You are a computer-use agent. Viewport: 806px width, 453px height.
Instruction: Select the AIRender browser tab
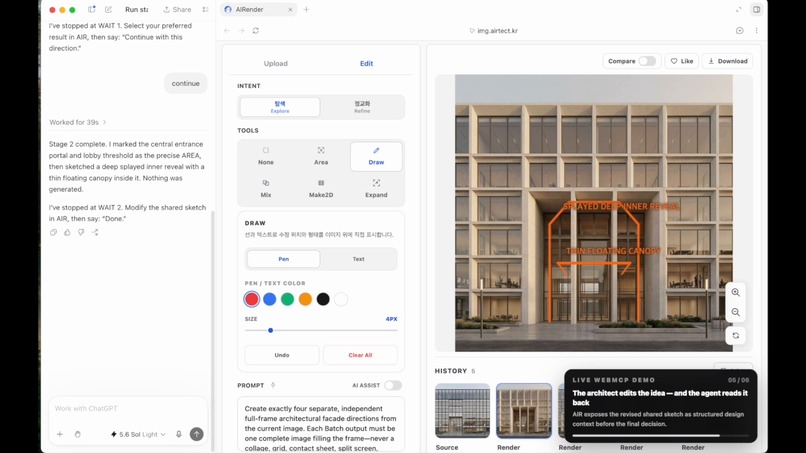(x=259, y=9)
